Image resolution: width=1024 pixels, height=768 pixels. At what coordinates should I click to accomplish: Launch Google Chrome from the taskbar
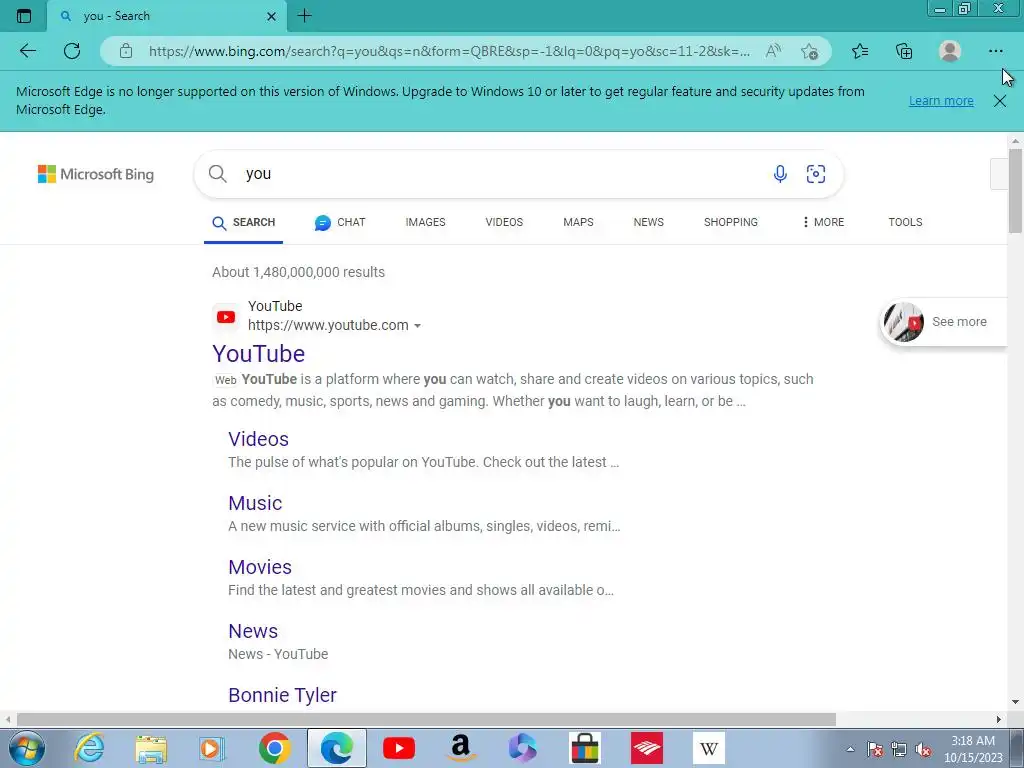point(274,748)
